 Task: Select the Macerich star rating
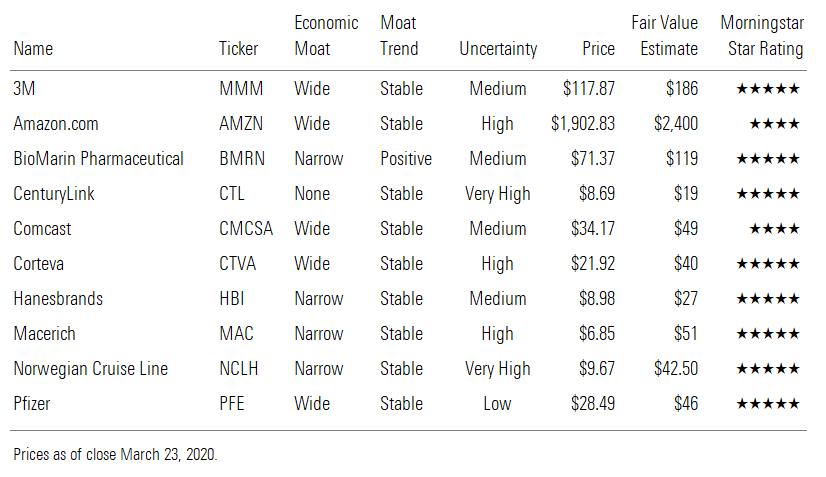(x=767, y=334)
